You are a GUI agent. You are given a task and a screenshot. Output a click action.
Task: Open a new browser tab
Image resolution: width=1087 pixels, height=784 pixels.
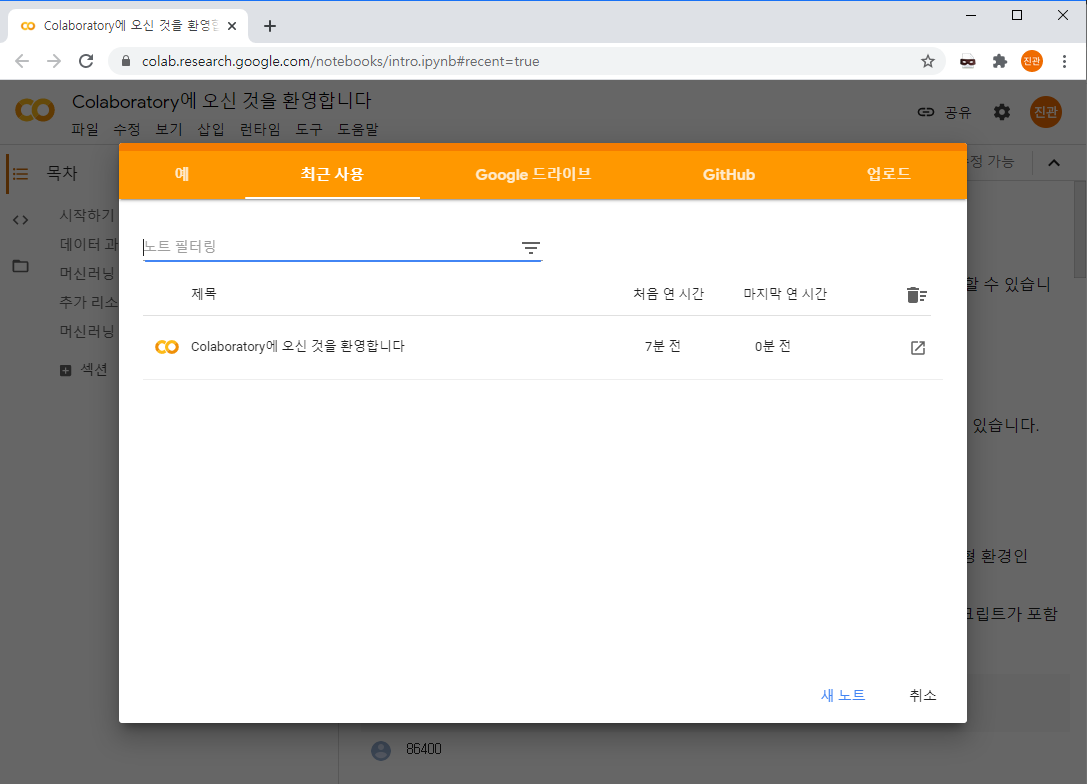click(269, 26)
